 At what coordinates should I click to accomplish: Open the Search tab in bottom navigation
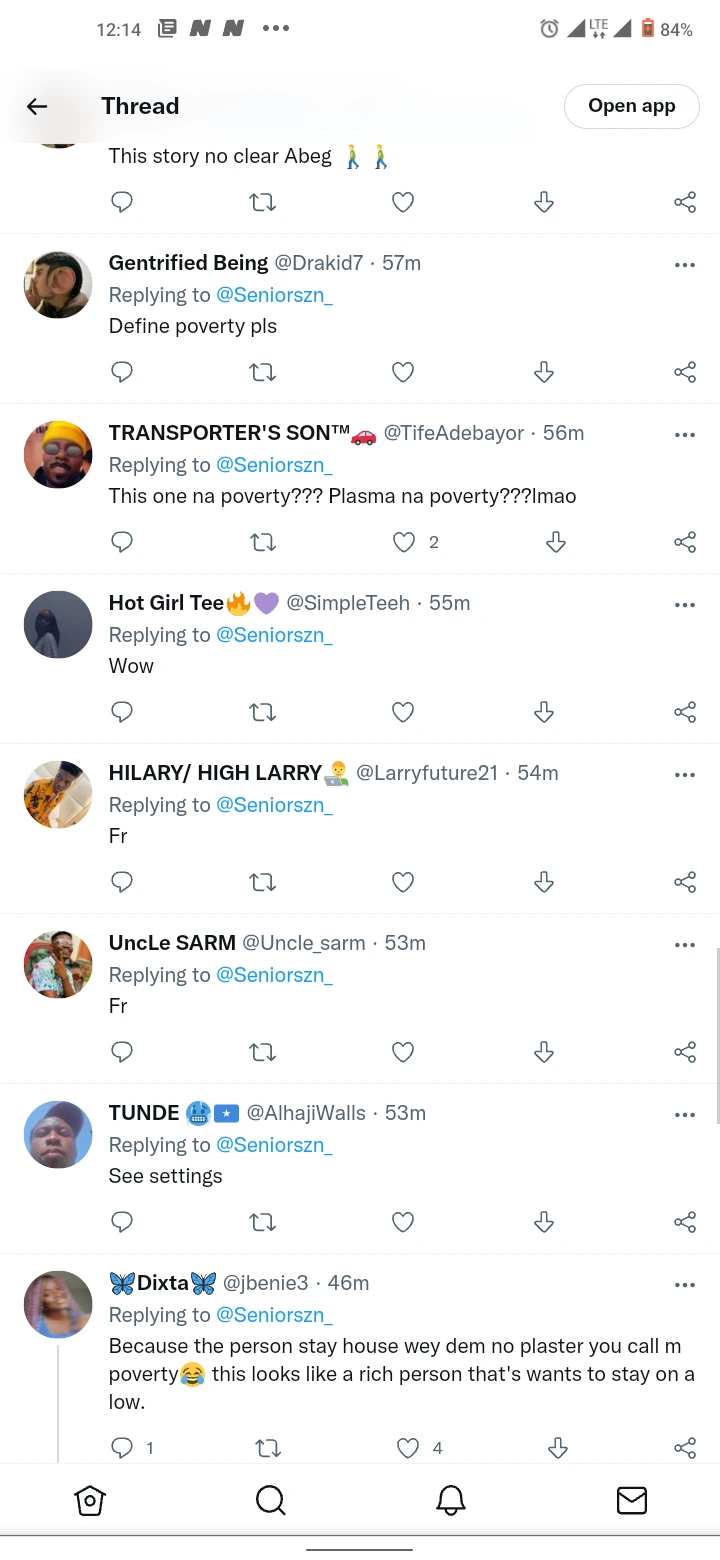click(x=270, y=1499)
